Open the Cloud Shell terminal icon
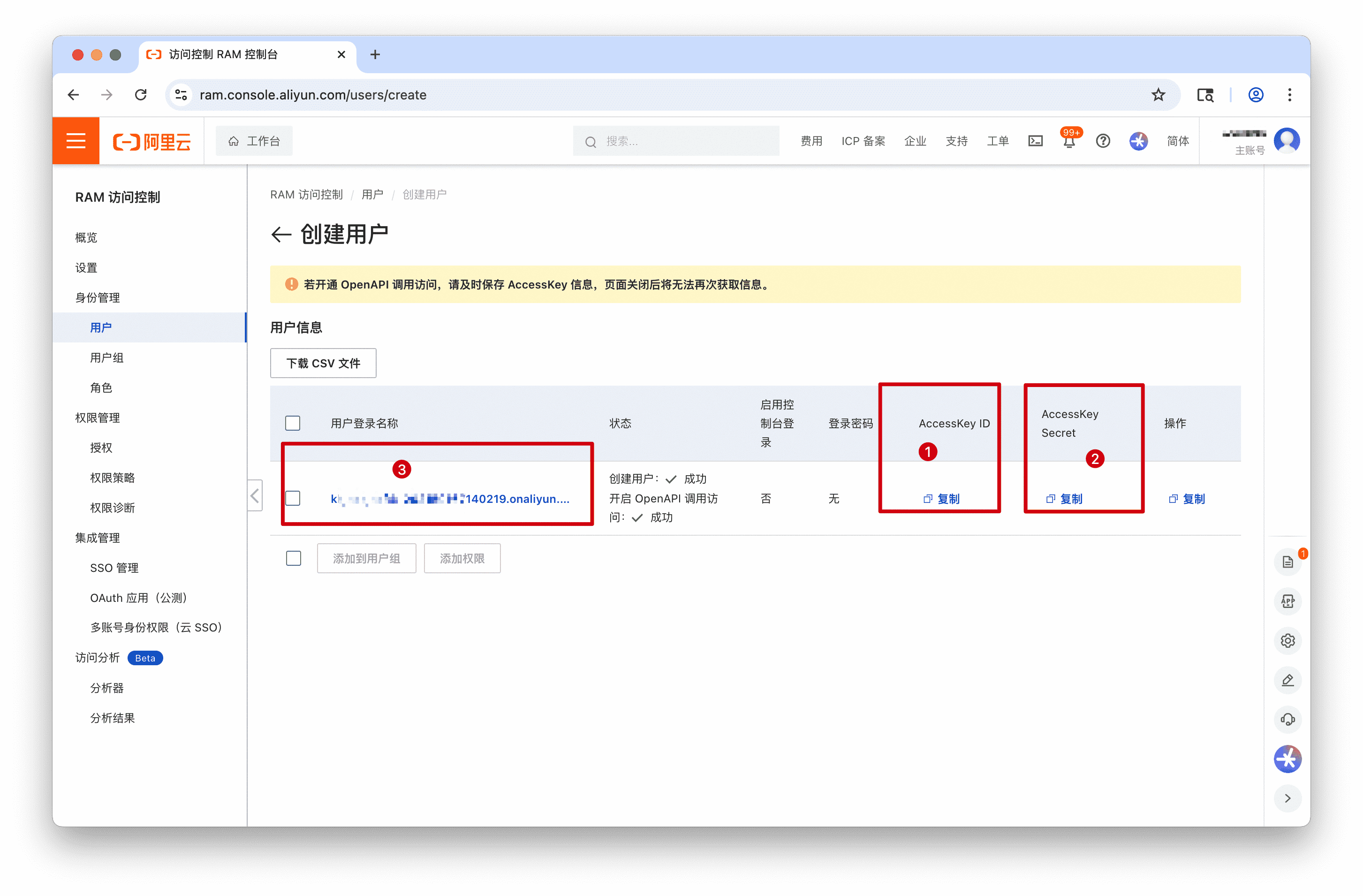1363x896 pixels. click(x=1035, y=141)
